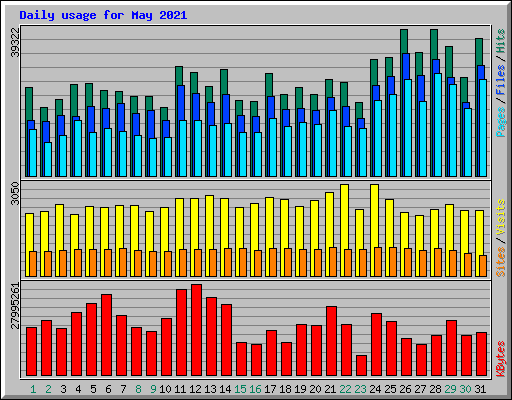Click day 16 on the x-axis
The height and width of the screenshot is (400, 512).
(255, 389)
